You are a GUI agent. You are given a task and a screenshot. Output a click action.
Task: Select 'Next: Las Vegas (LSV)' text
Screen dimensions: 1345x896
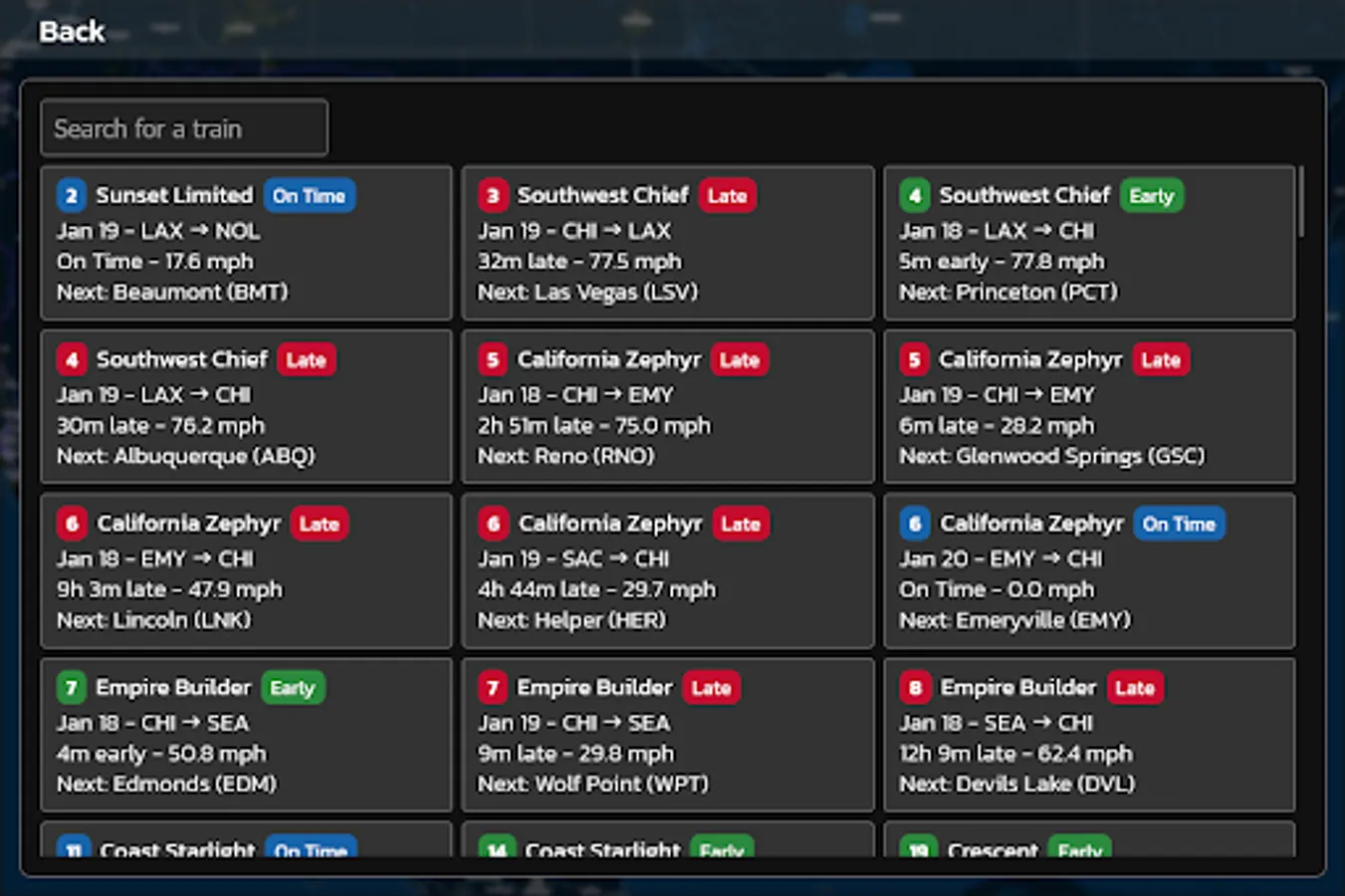coord(587,293)
